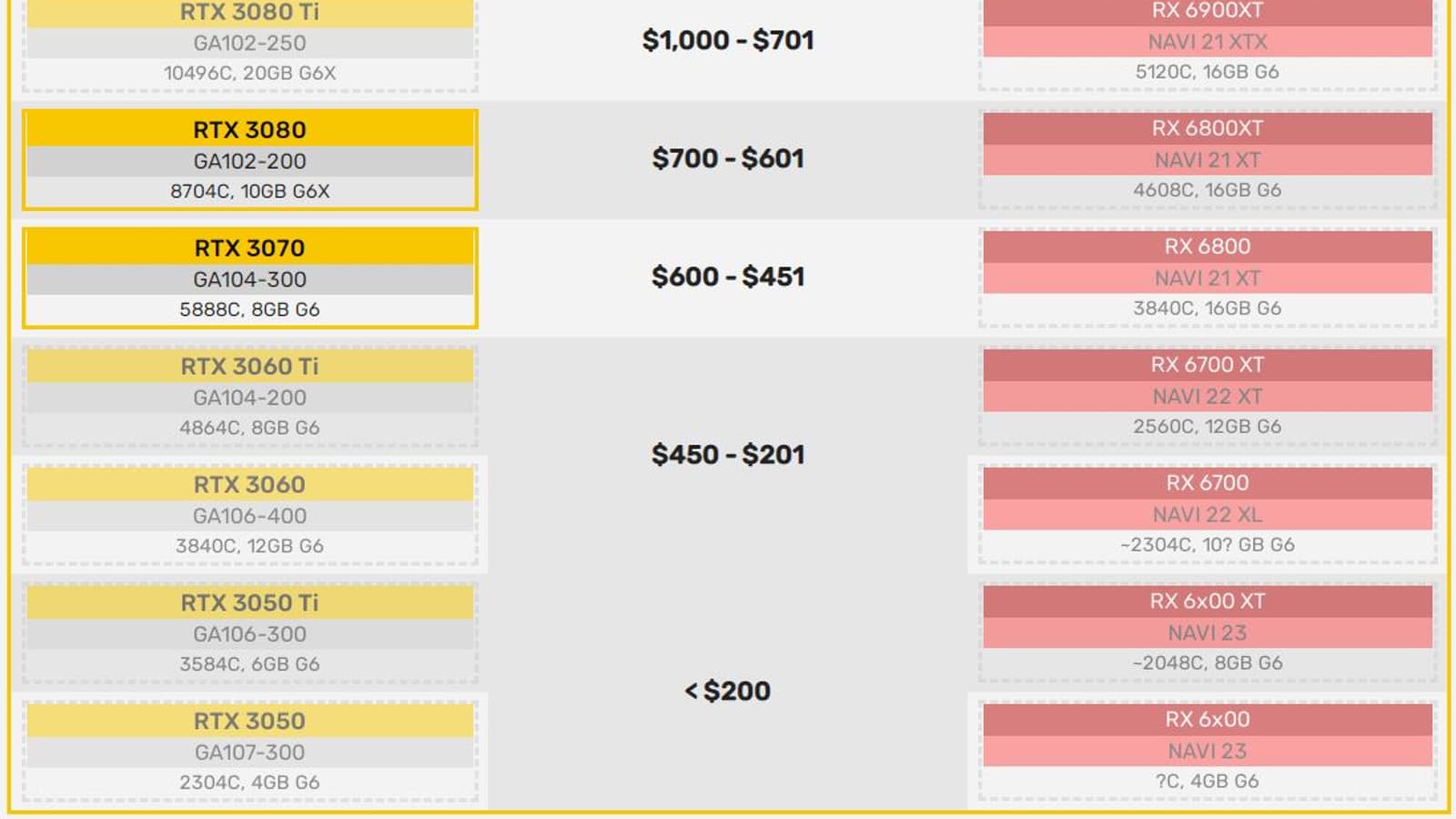1456x819 pixels.
Task: Select the RX 6700 XT heading
Action: click(1207, 365)
